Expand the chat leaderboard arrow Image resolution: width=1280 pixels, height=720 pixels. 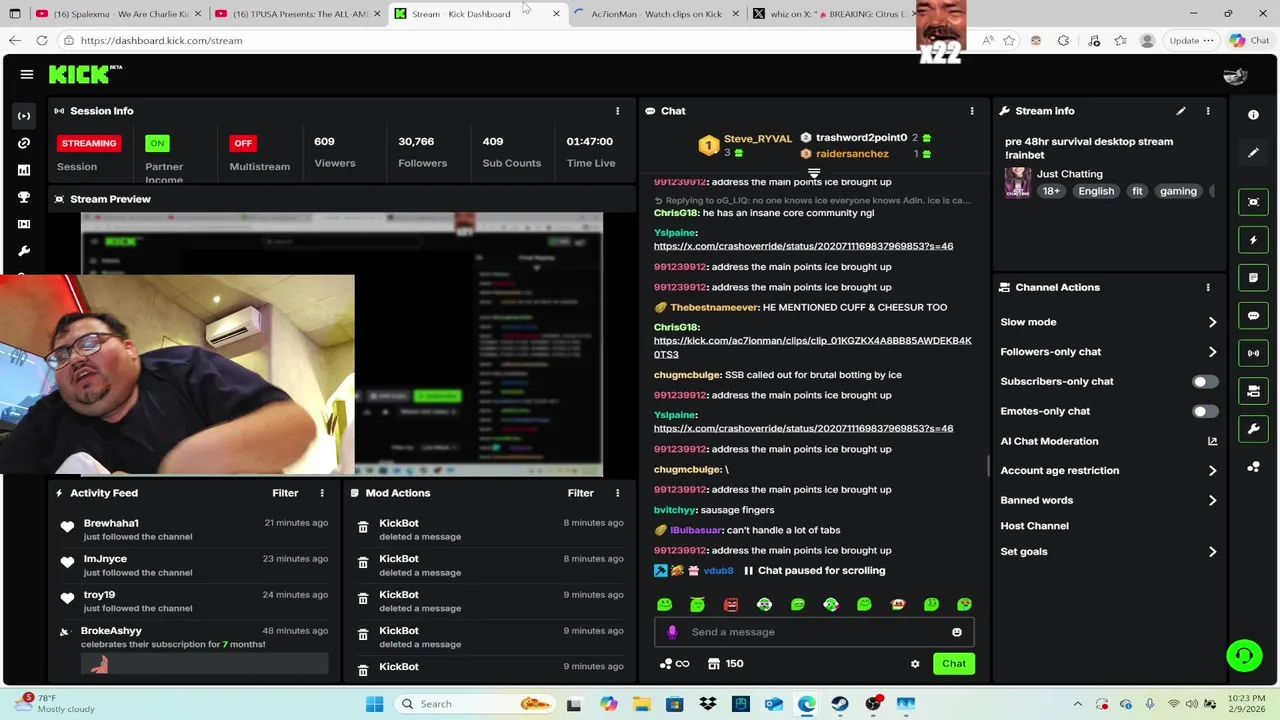(x=814, y=174)
